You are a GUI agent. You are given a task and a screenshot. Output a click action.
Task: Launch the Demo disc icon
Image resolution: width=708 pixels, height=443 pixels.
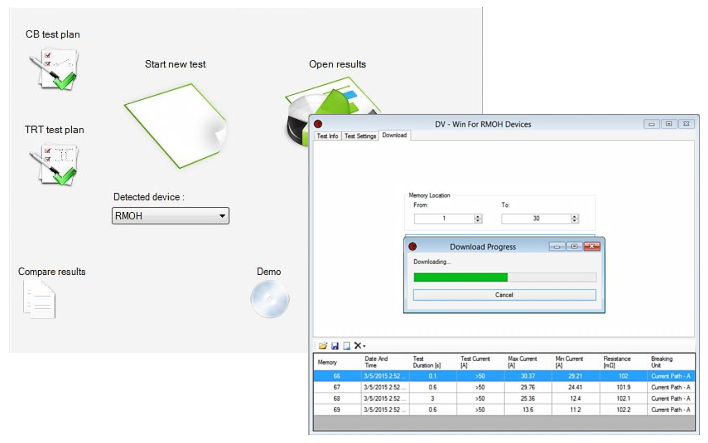tap(268, 299)
